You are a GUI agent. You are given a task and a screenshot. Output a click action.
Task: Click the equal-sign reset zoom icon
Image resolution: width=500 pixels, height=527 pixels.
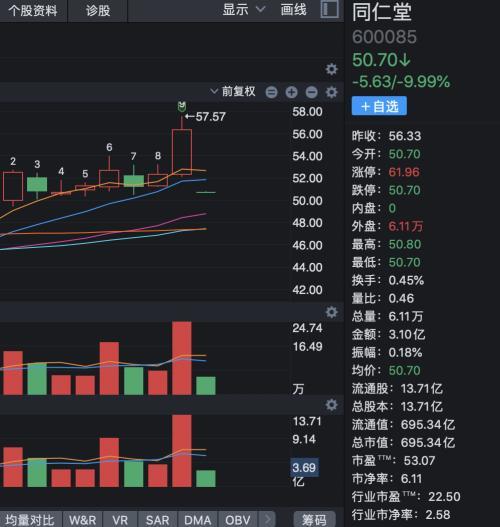coord(272,92)
